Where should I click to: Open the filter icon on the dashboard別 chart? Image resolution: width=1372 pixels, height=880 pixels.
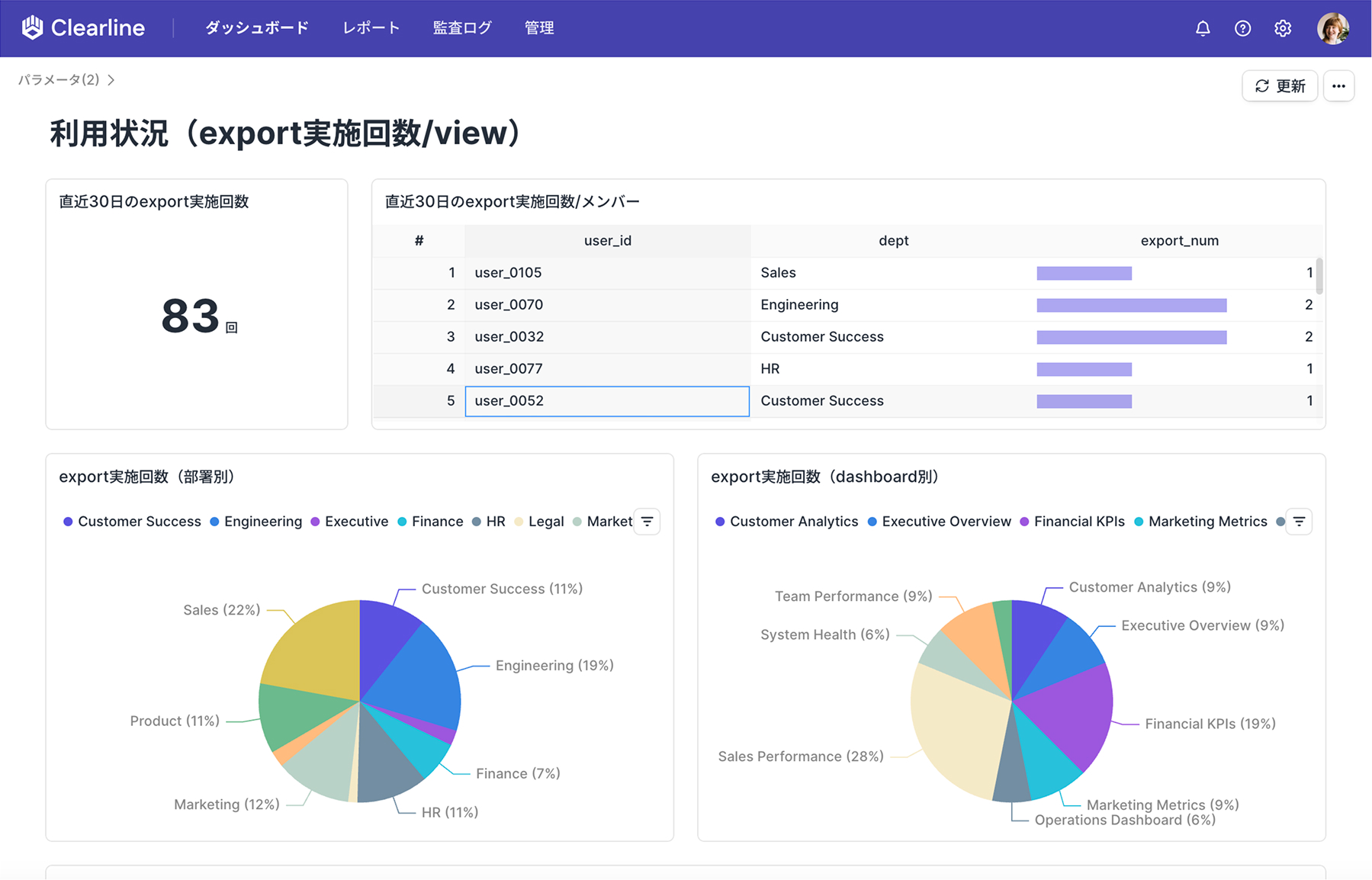click(1299, 522)
